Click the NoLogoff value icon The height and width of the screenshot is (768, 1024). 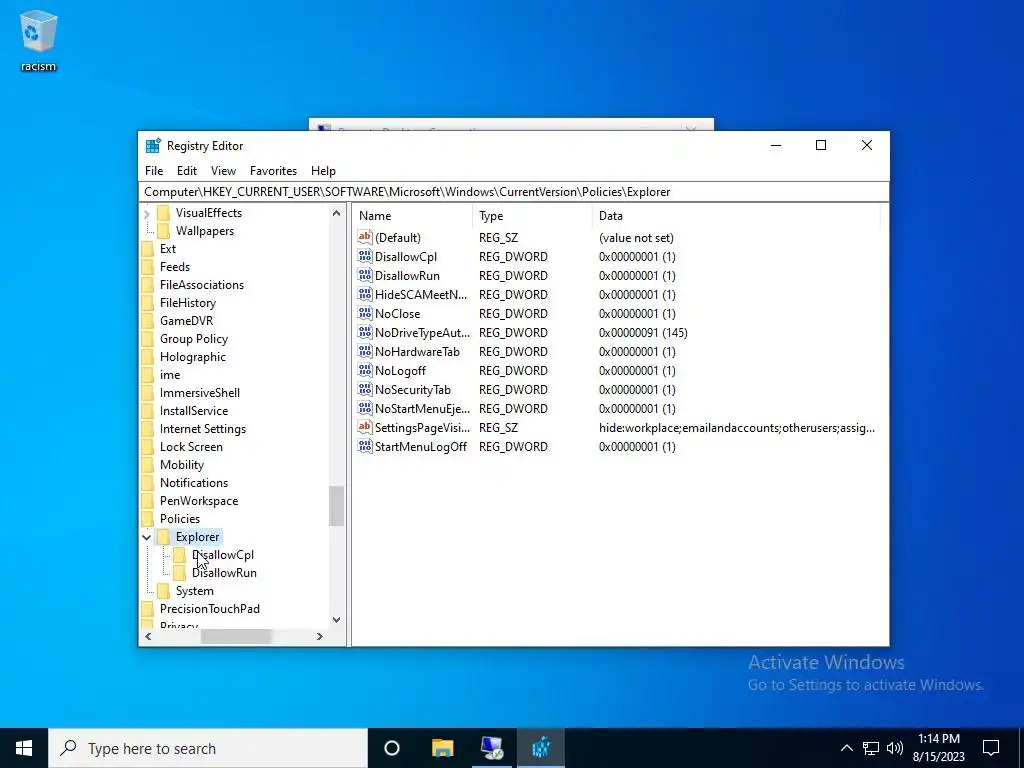pos(365,370)
